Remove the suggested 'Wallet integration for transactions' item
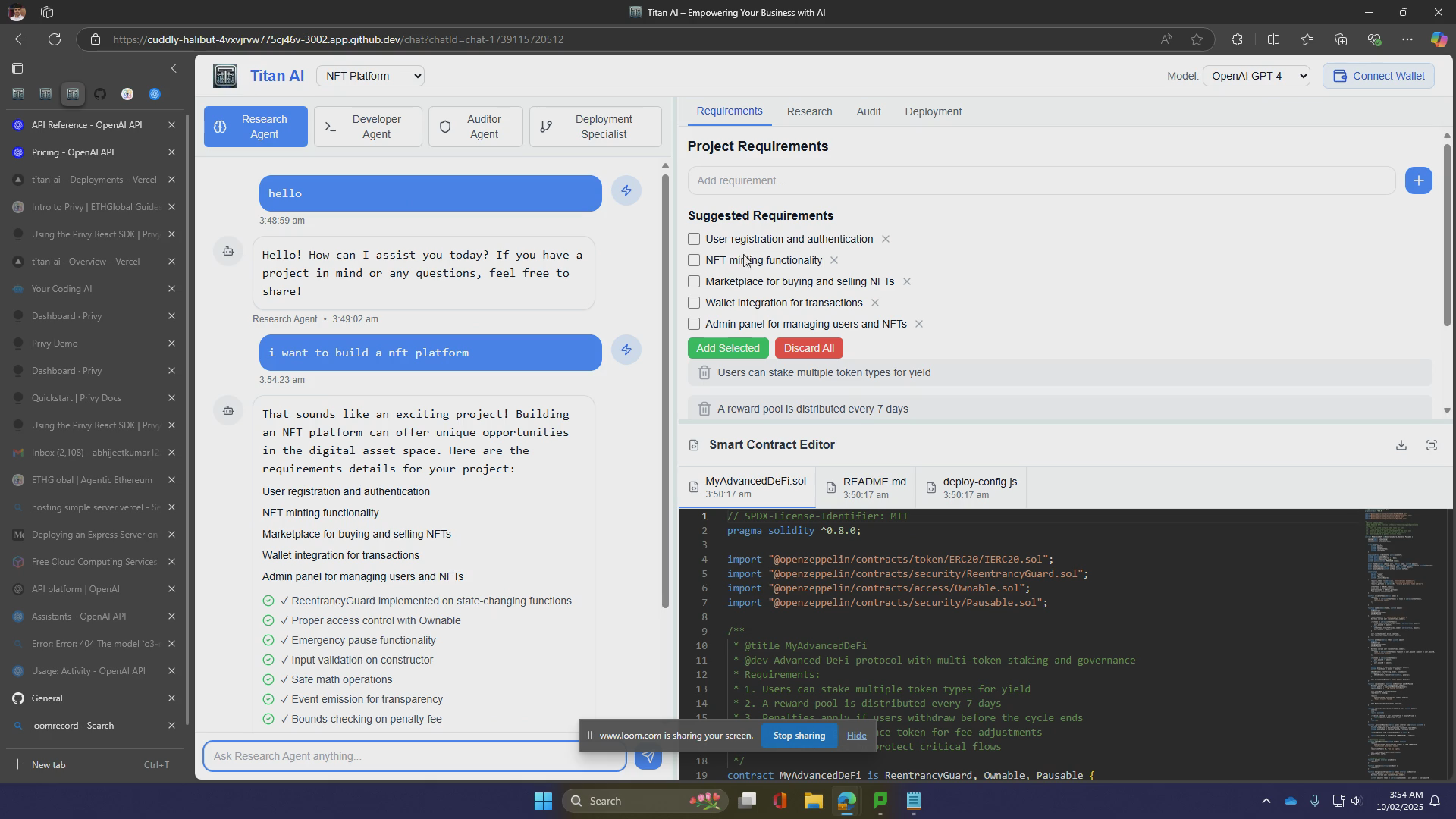Screen dimensions: 1456x819 (874, 303)
